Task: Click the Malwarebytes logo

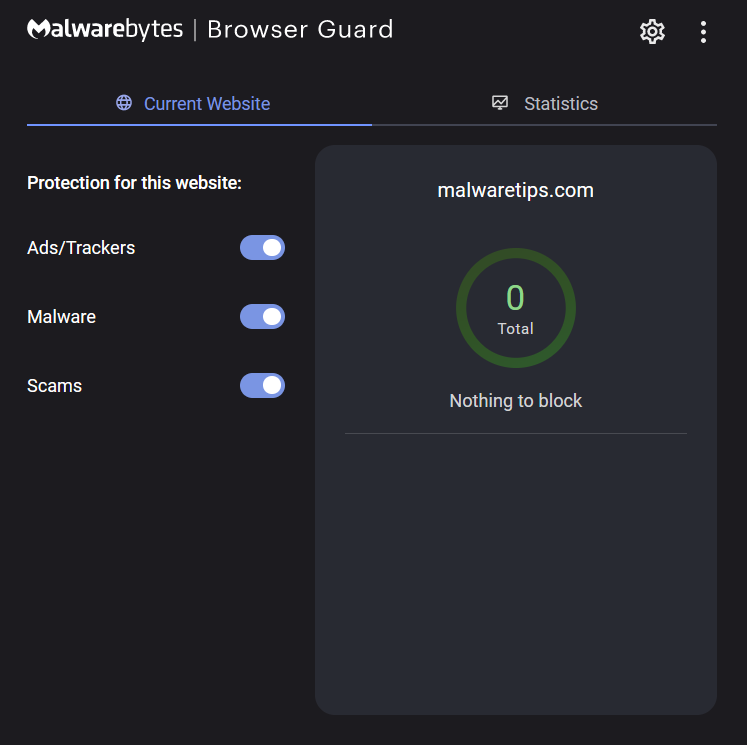Action: click(105, 29)
